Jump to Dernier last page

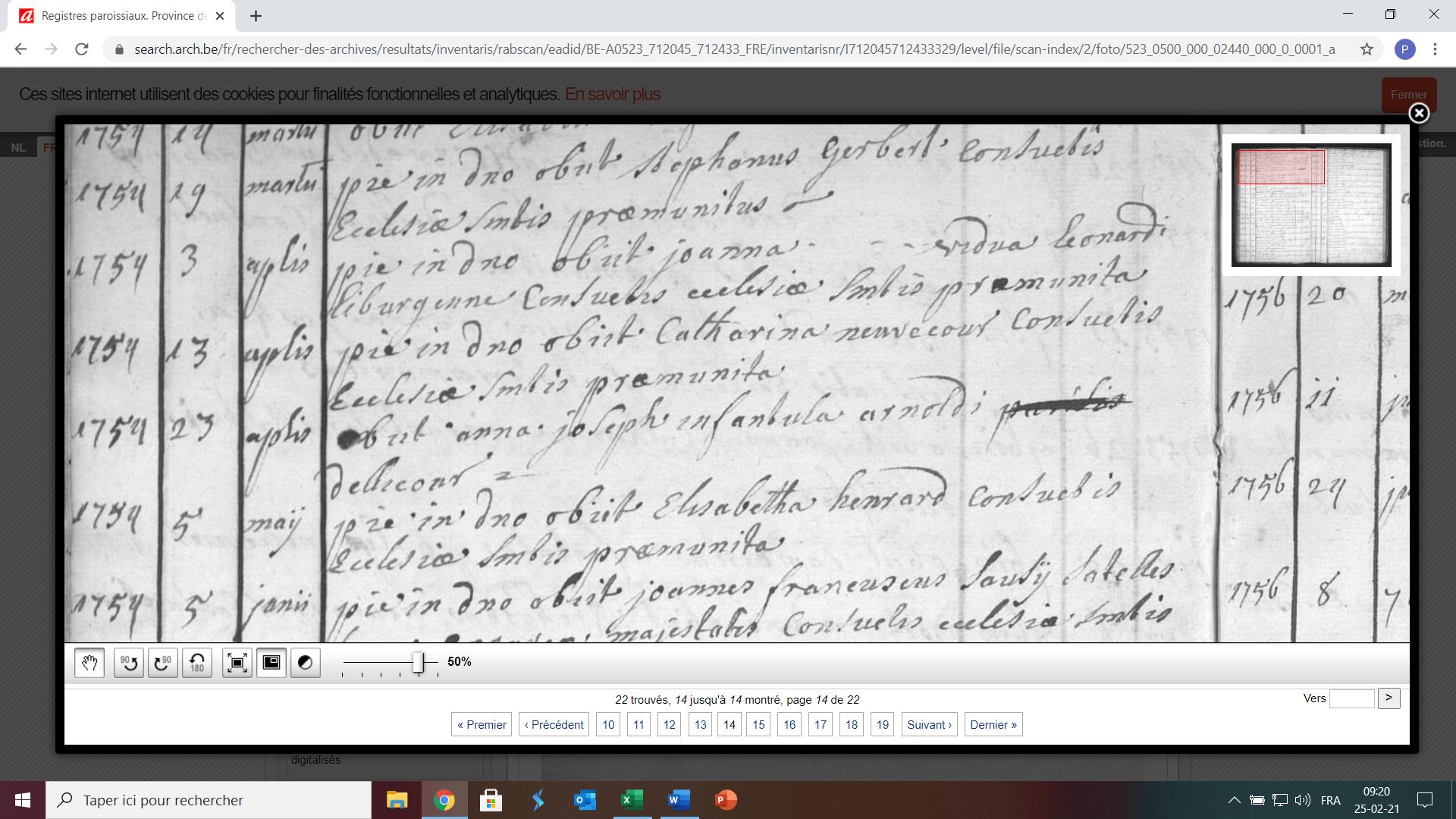click(993, 724)
